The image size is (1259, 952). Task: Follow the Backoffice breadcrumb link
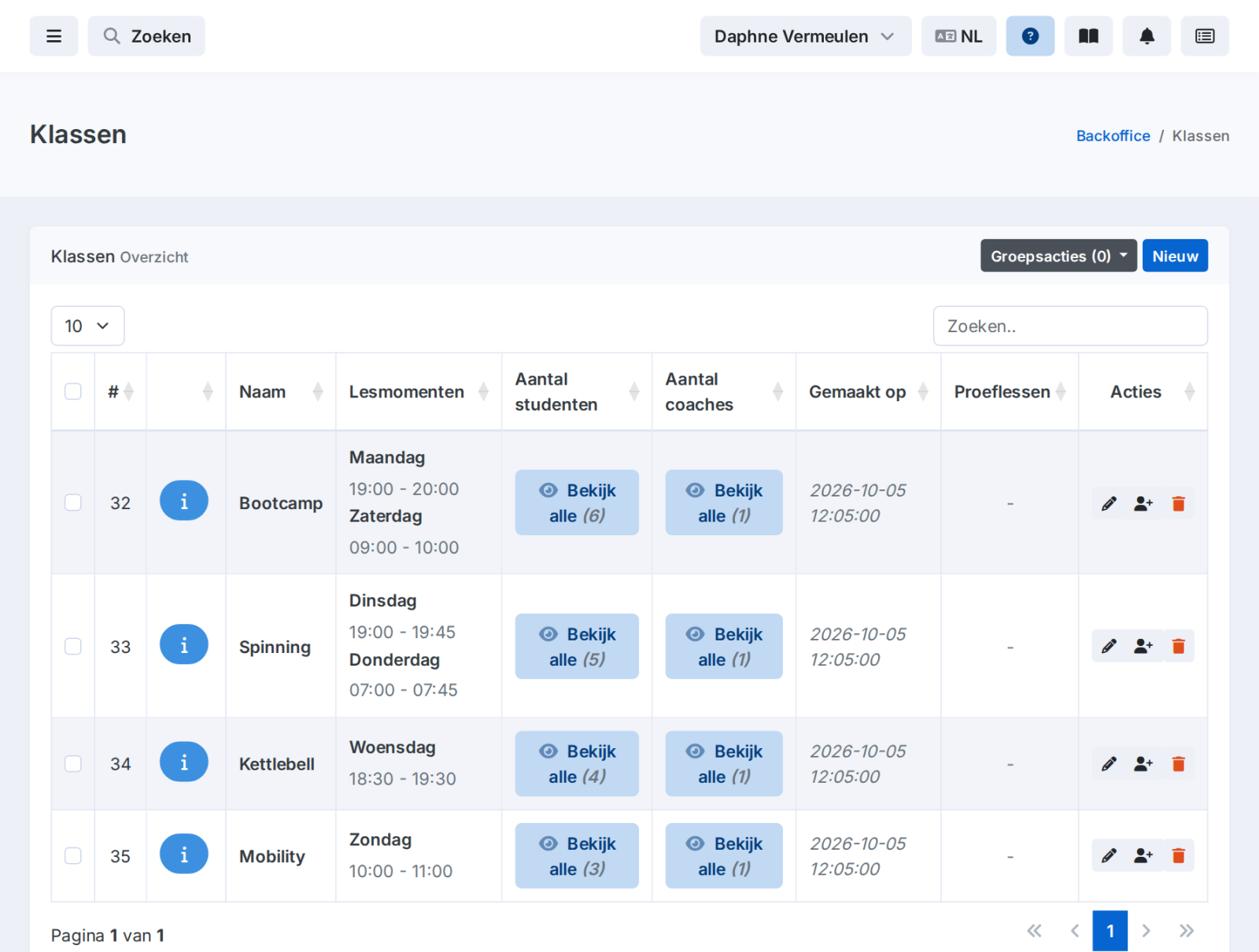click(1113, 135)
